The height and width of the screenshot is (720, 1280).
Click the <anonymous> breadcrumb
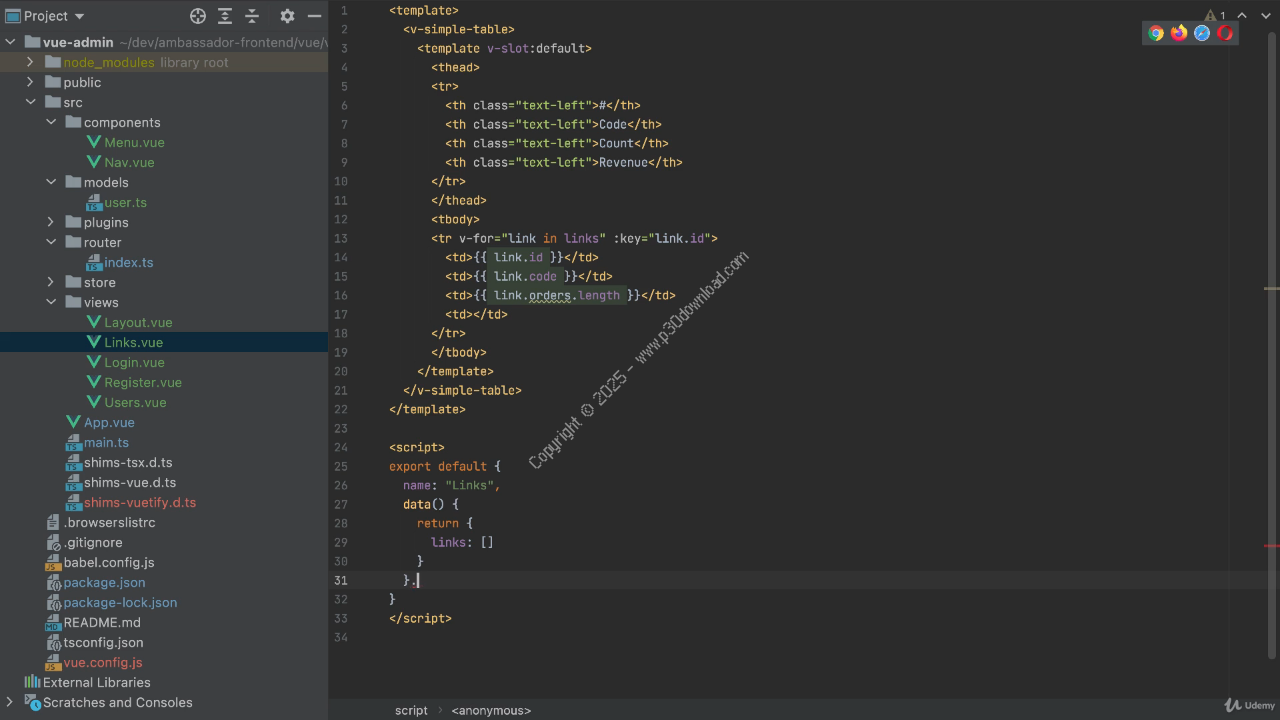coord(491,710)
